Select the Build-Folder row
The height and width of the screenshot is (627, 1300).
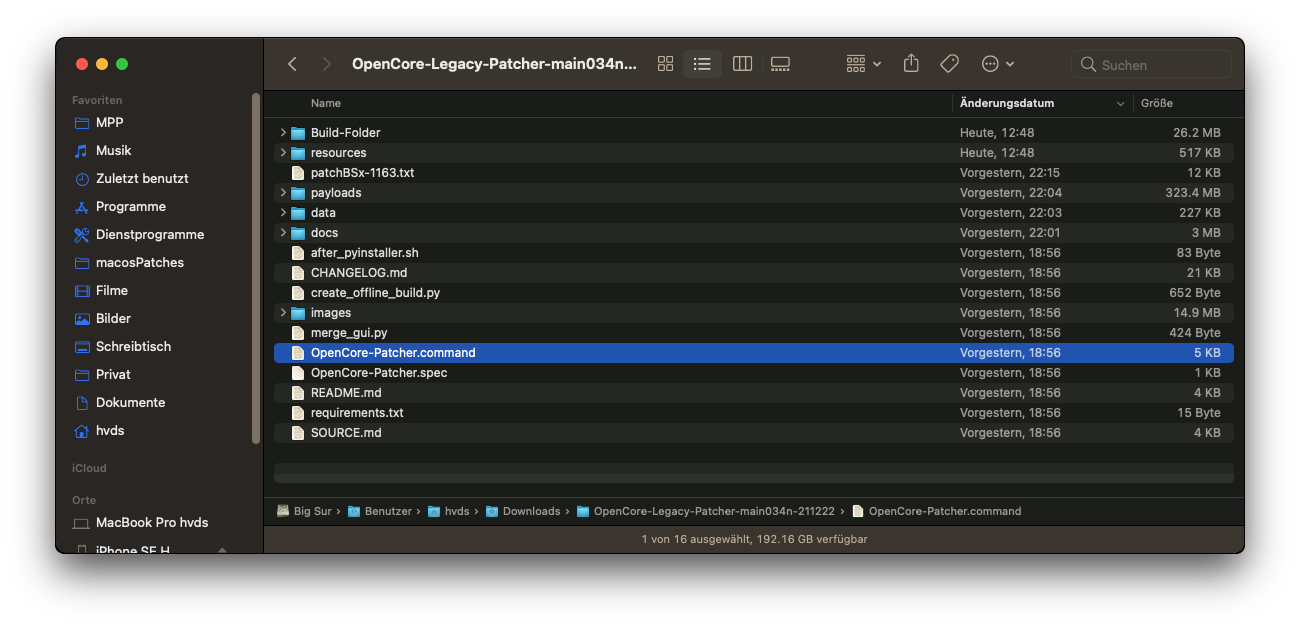(754, 133)
